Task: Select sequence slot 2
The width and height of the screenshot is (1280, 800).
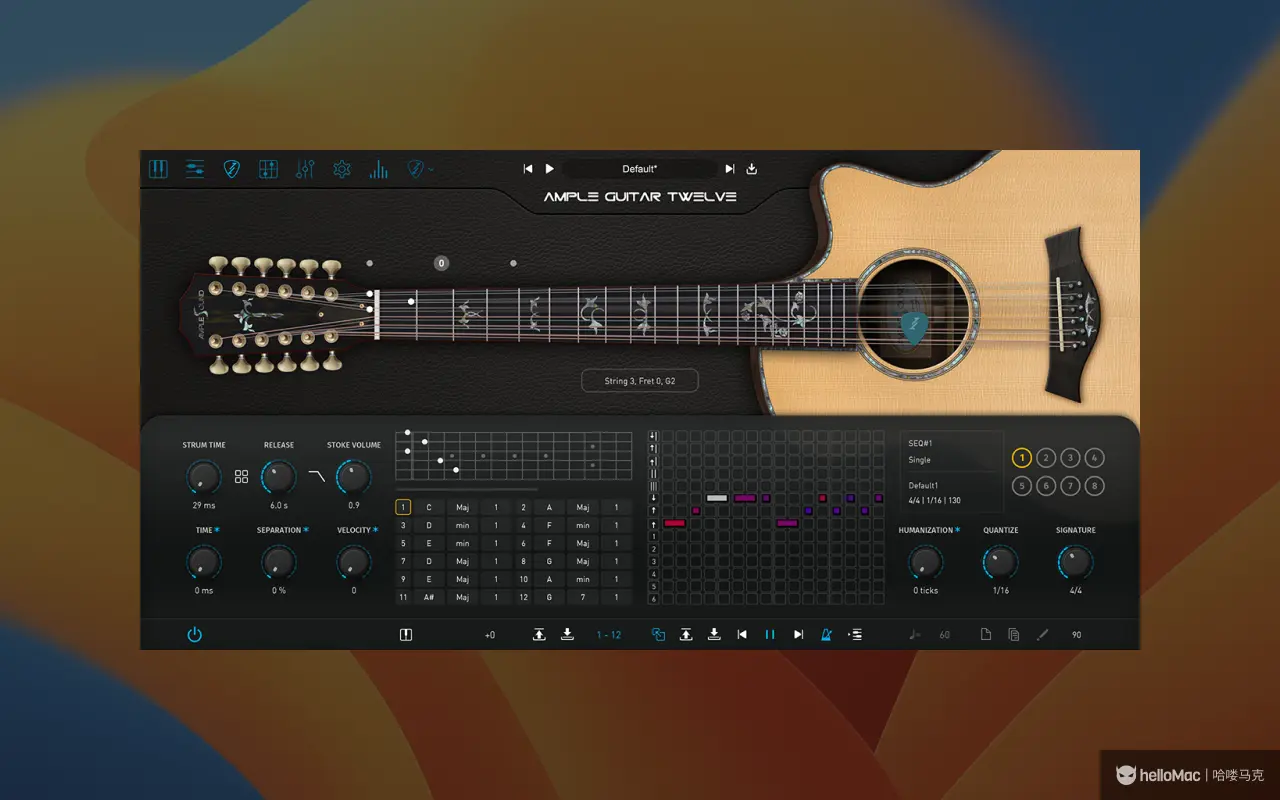Action: [1046, 457]
